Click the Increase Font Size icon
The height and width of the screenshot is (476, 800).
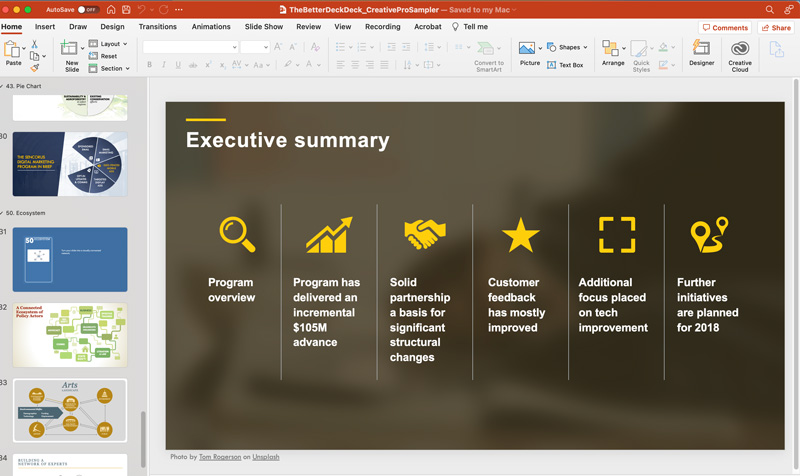[x=278, y=47]
